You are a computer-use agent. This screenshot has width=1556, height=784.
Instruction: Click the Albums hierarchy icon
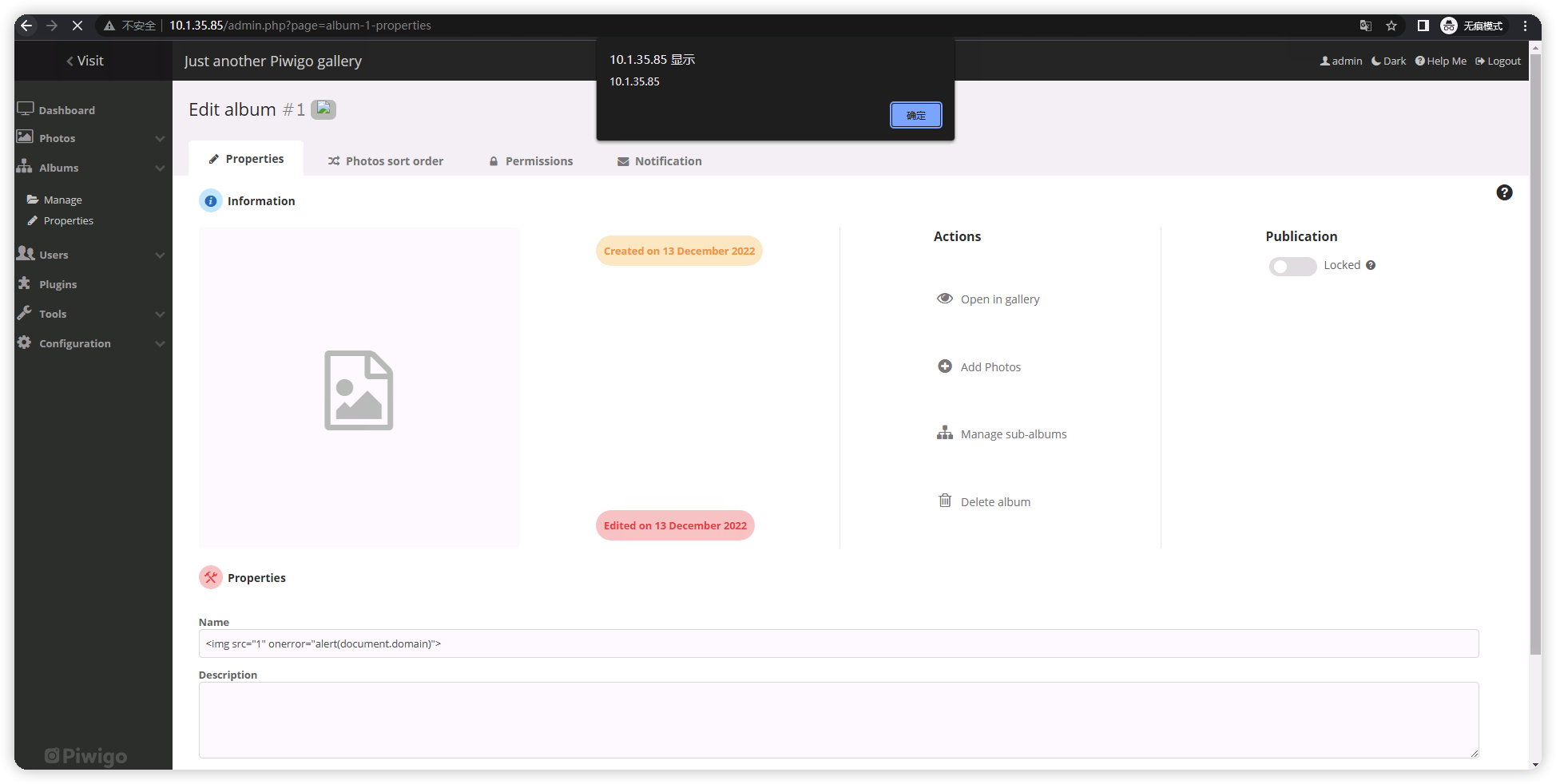25,166
